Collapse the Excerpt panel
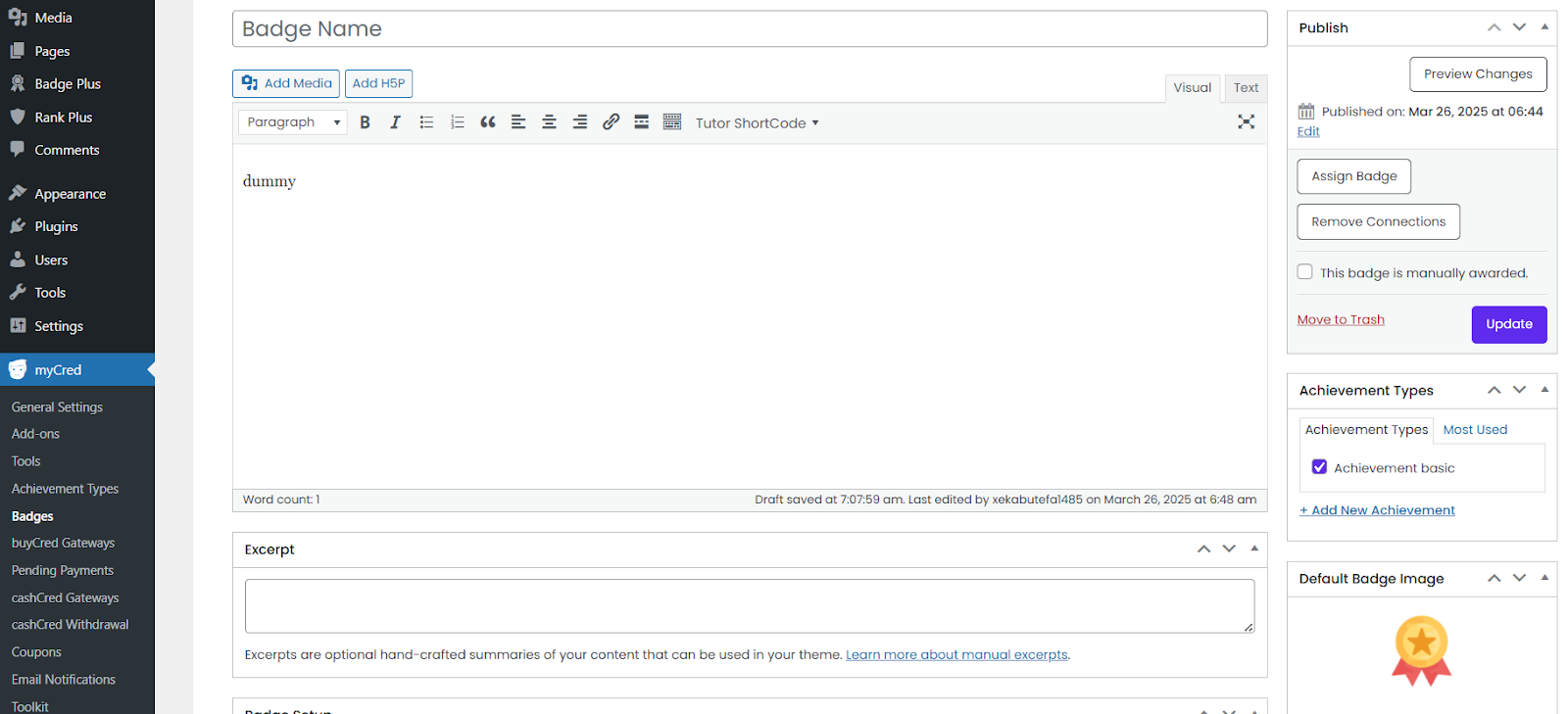 [x=1254, y=549]
